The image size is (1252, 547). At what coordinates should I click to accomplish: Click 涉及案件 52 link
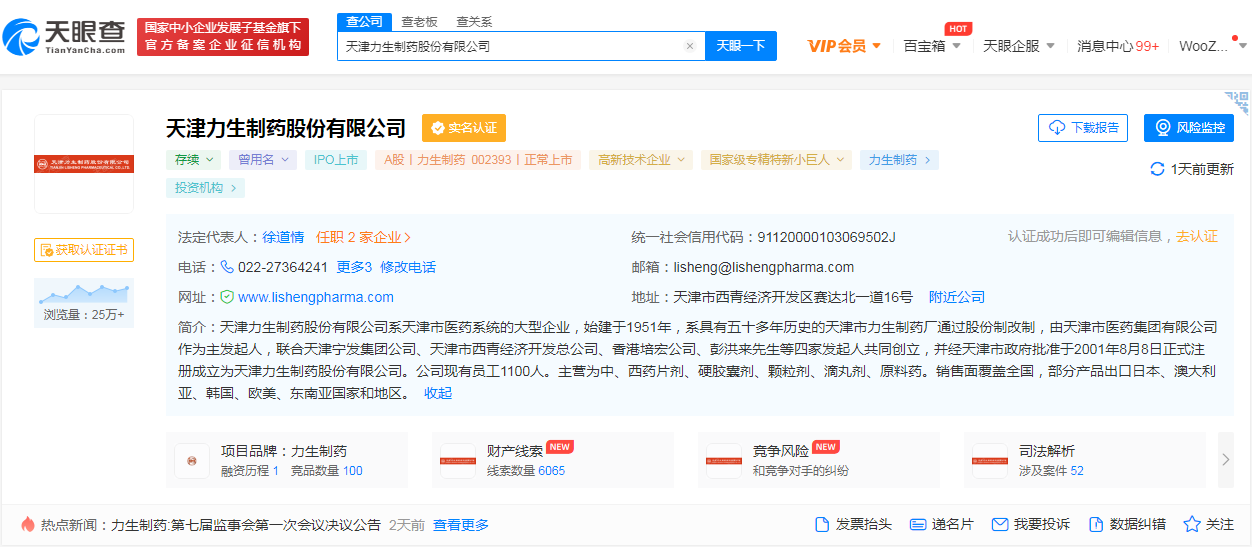point(1051,471)
